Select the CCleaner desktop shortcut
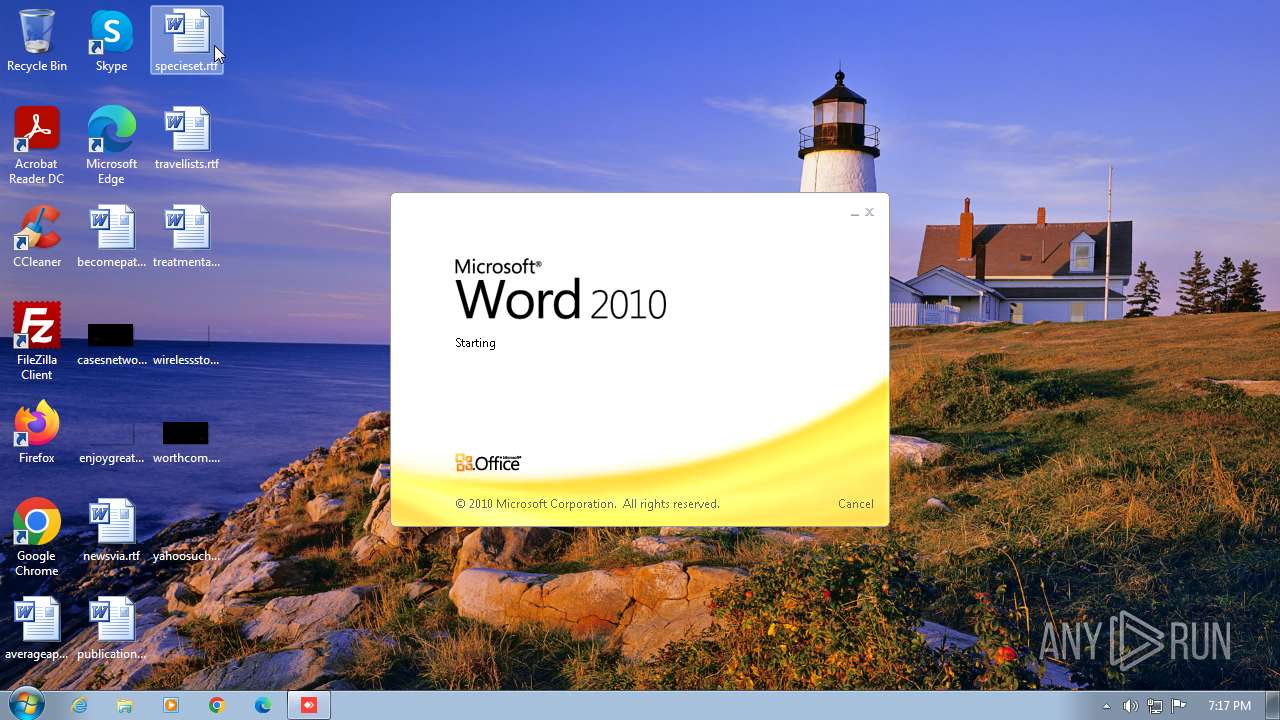This screenshot has width=1280, height=720. pos(37,236)
